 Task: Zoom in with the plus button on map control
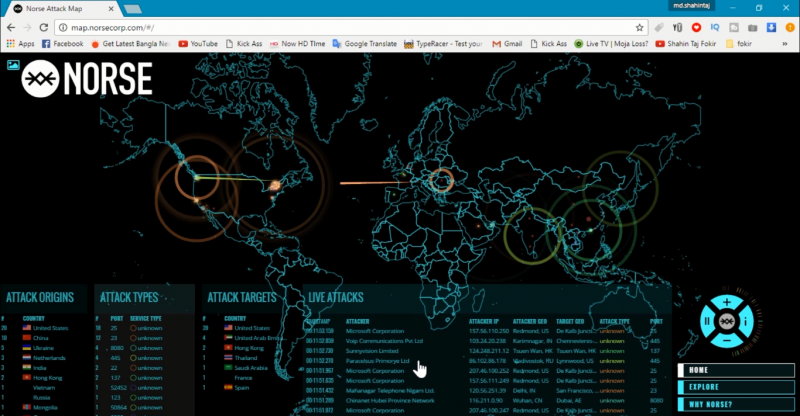[x=727, y=303]
